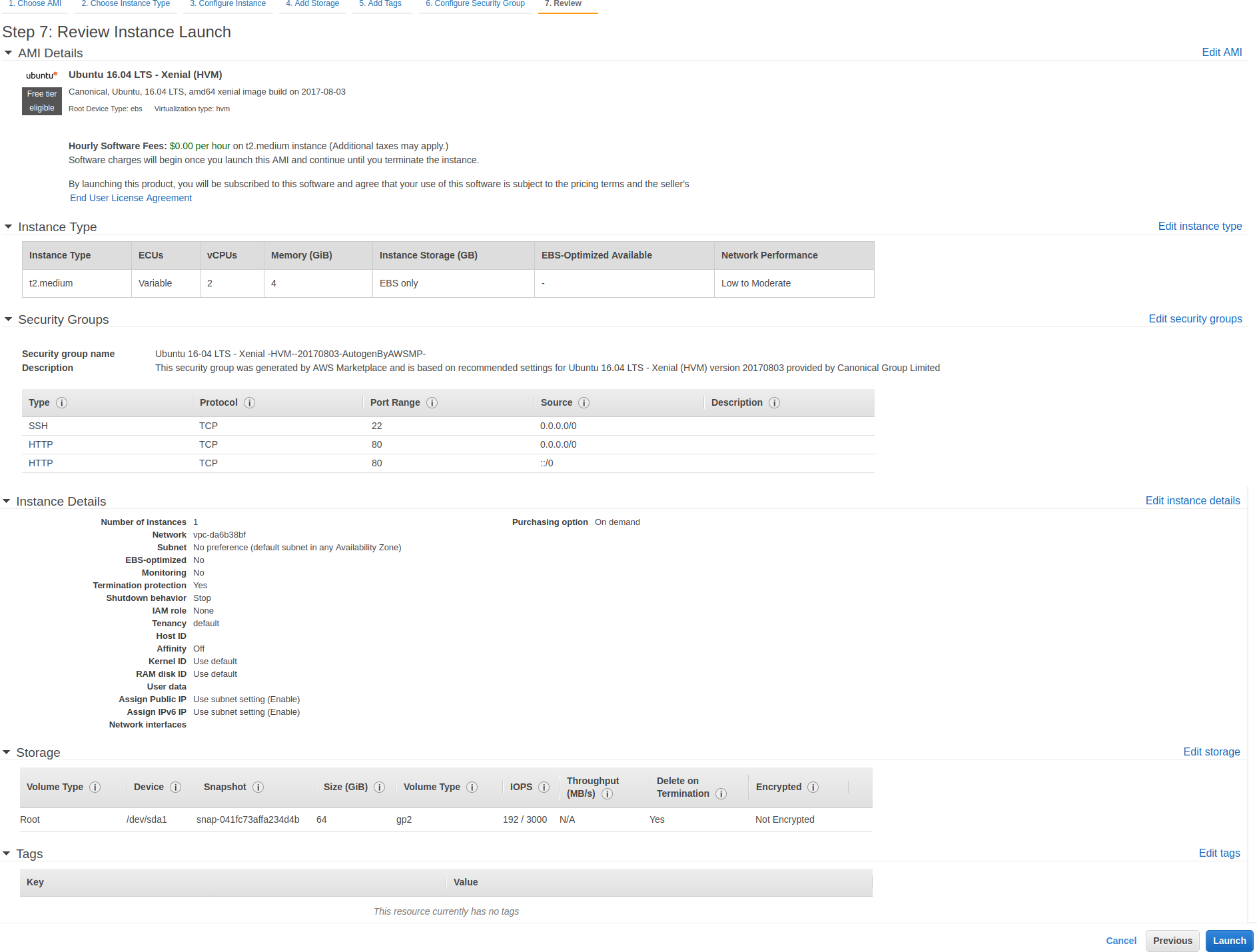Screen dimensions: 1257x952
Task: Click the info icon next to Size (GiB)
Action: (380, 787)
